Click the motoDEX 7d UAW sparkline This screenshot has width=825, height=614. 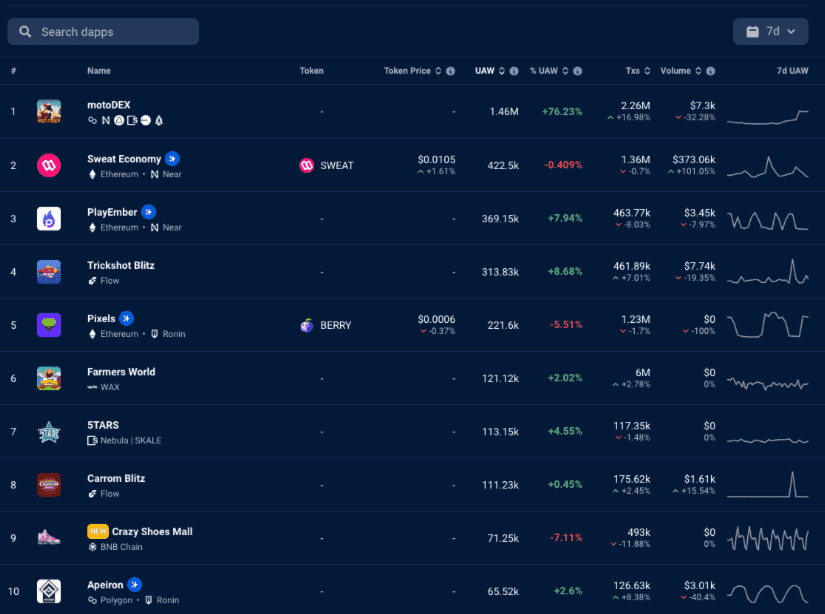[x=768, y=117]
